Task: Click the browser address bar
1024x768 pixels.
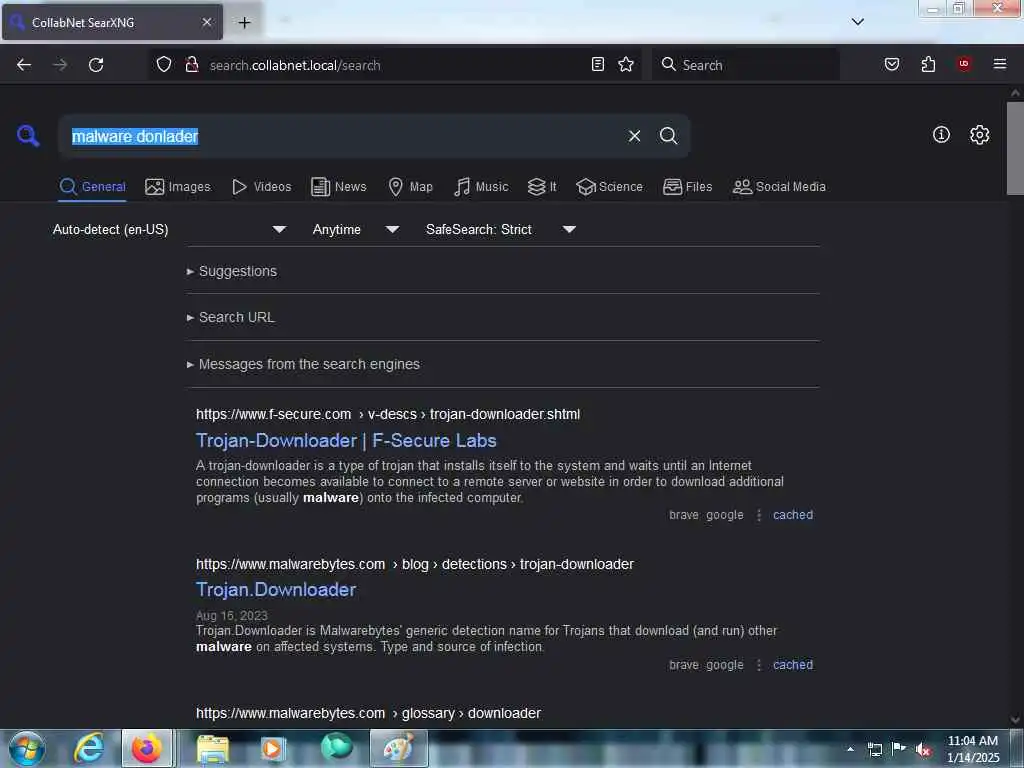Action: pyautogui.click(x=395, y=65)
